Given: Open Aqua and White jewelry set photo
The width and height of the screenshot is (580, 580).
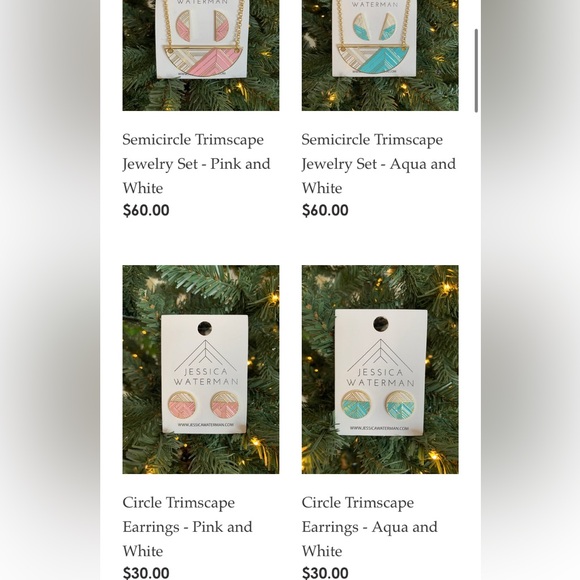Looking at the screenshot, I should click(x=380, y=55).
